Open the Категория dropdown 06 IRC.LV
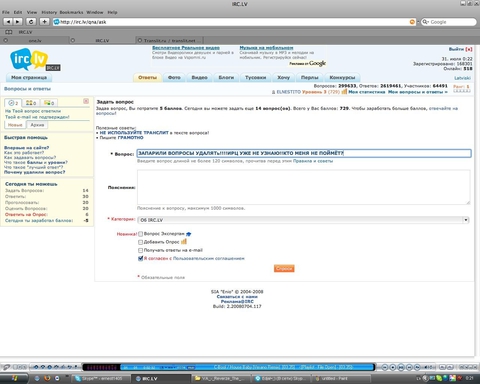Screen dimensions: 480x384 (303, 220)
